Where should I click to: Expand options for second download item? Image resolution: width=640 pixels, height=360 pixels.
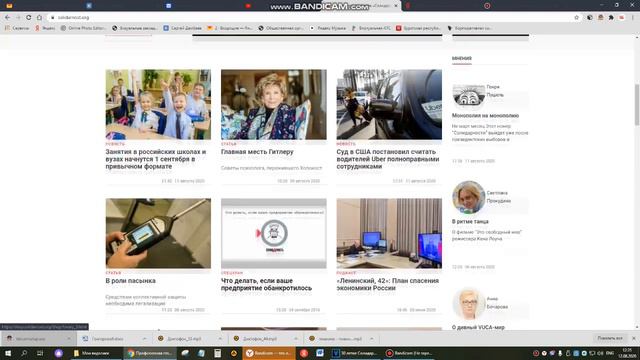(x=144, y=339)
